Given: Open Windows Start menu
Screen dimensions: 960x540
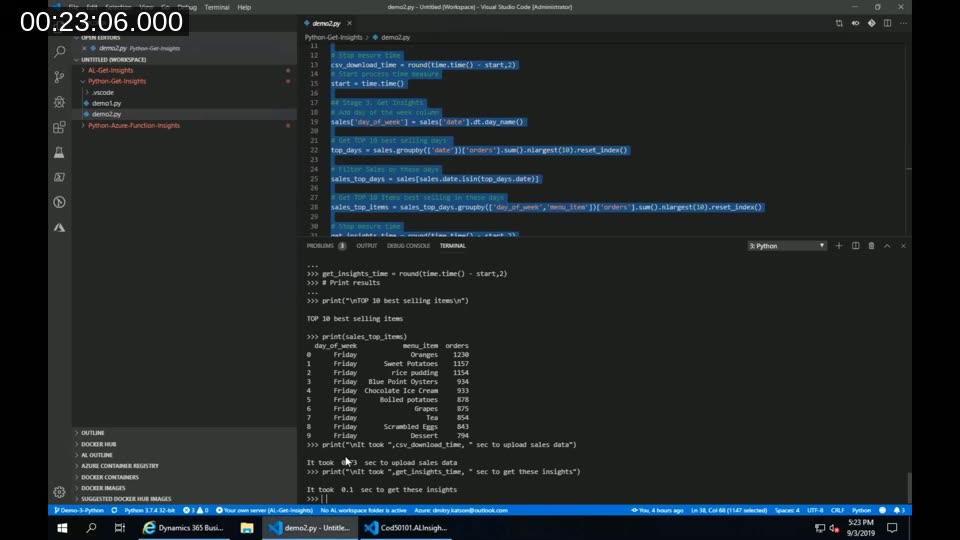Looking at the screenshot, I should click(x=62, y=528).
